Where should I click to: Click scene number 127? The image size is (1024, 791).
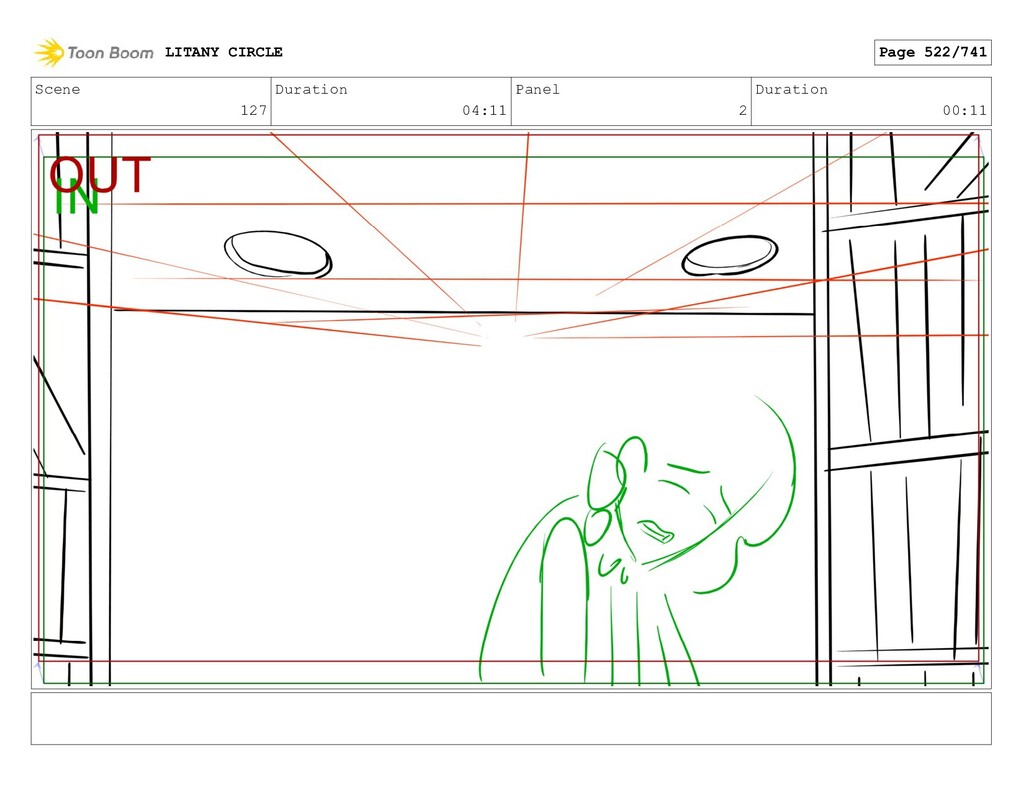click(x=253, y=110)
